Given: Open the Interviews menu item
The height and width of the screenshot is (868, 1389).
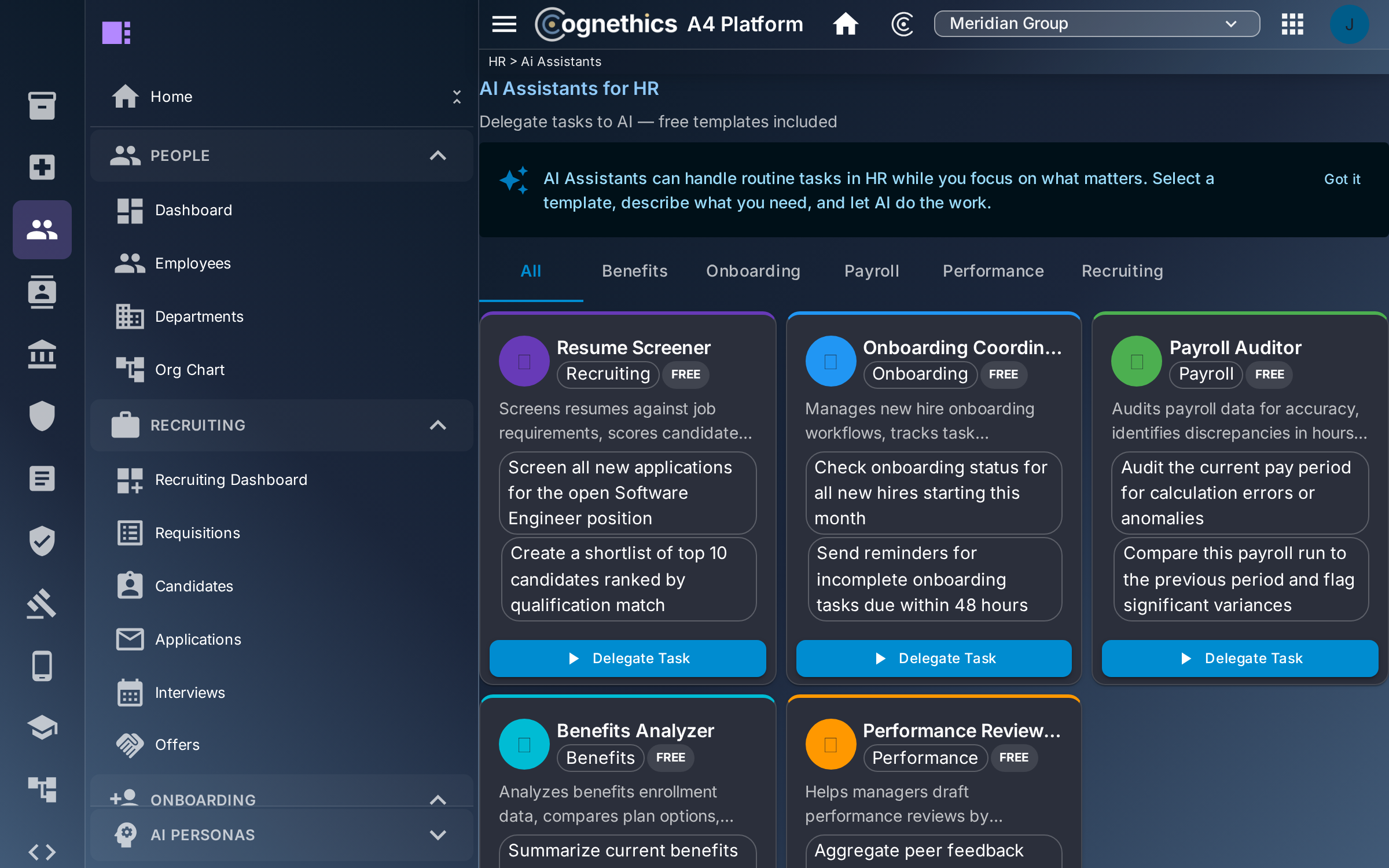Looking at the screenshot, I should point(282,693).
